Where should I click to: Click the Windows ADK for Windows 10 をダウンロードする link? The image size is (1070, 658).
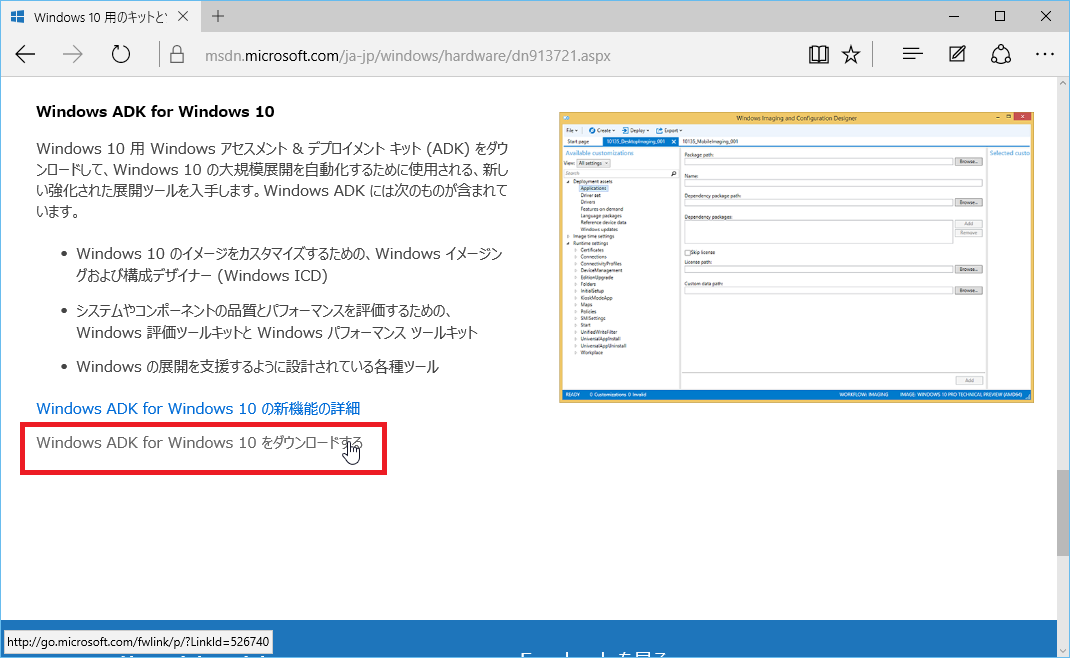click(x=199, y=443)
